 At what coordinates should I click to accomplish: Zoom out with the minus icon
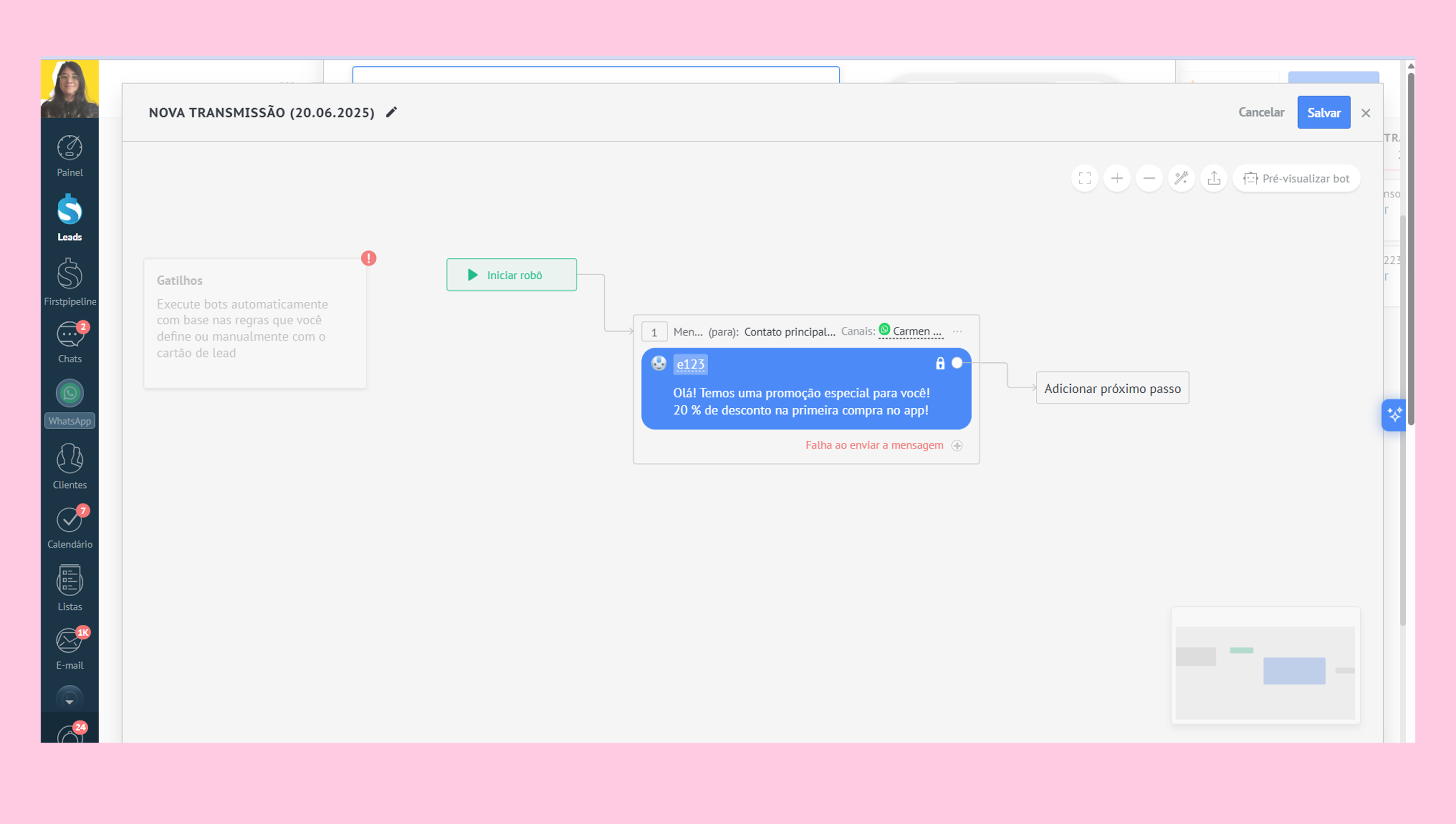(1149, 178)
